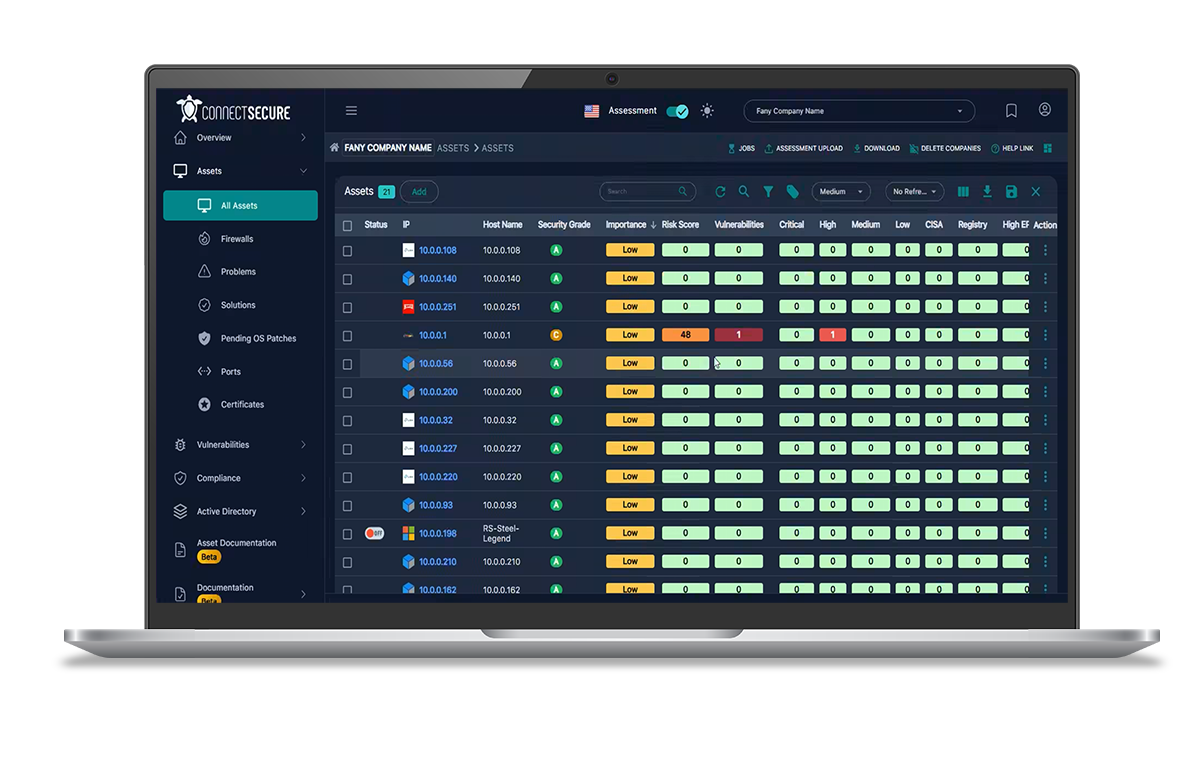This screenshot has width=1200, height=761.
Task: Collapse the Assets sidebar section
Action: [x=240, y=171]
